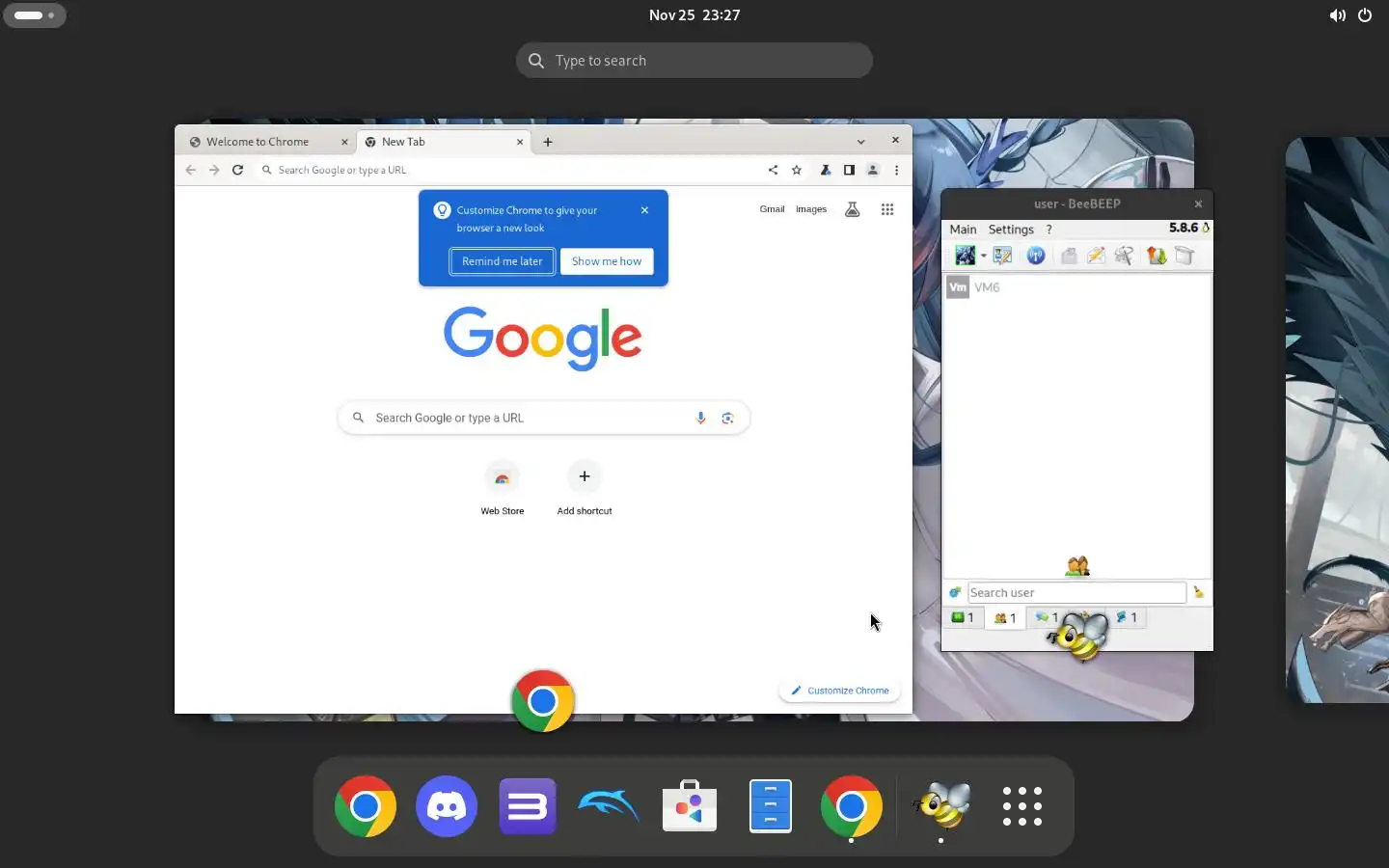
Task: Open the Main menu in BeeBEEP
Action: click(x=963, y=230)
